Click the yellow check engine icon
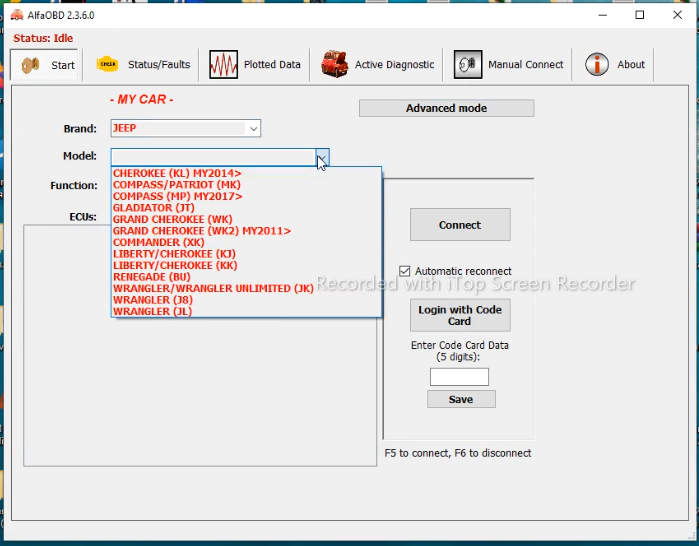 107,64
